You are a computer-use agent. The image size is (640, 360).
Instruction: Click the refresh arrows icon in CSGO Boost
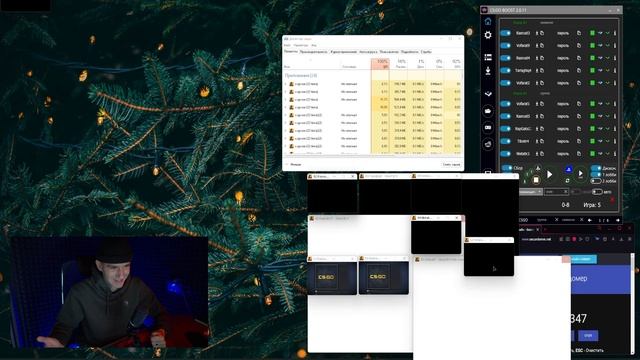(568, 180)
